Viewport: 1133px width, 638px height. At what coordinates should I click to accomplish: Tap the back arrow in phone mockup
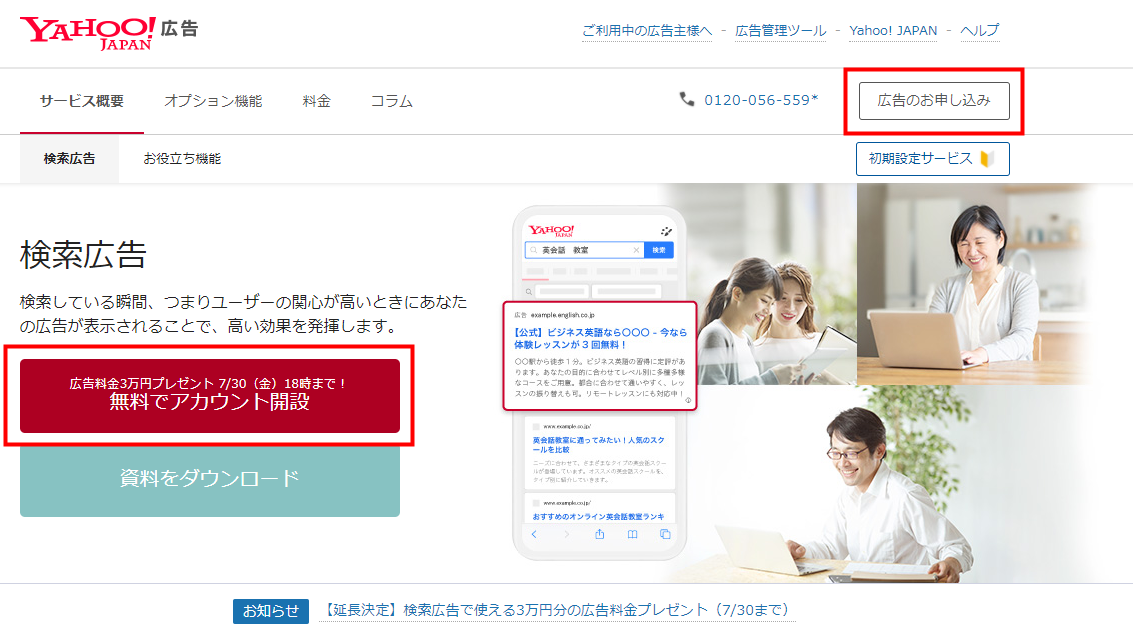[534, 535]
